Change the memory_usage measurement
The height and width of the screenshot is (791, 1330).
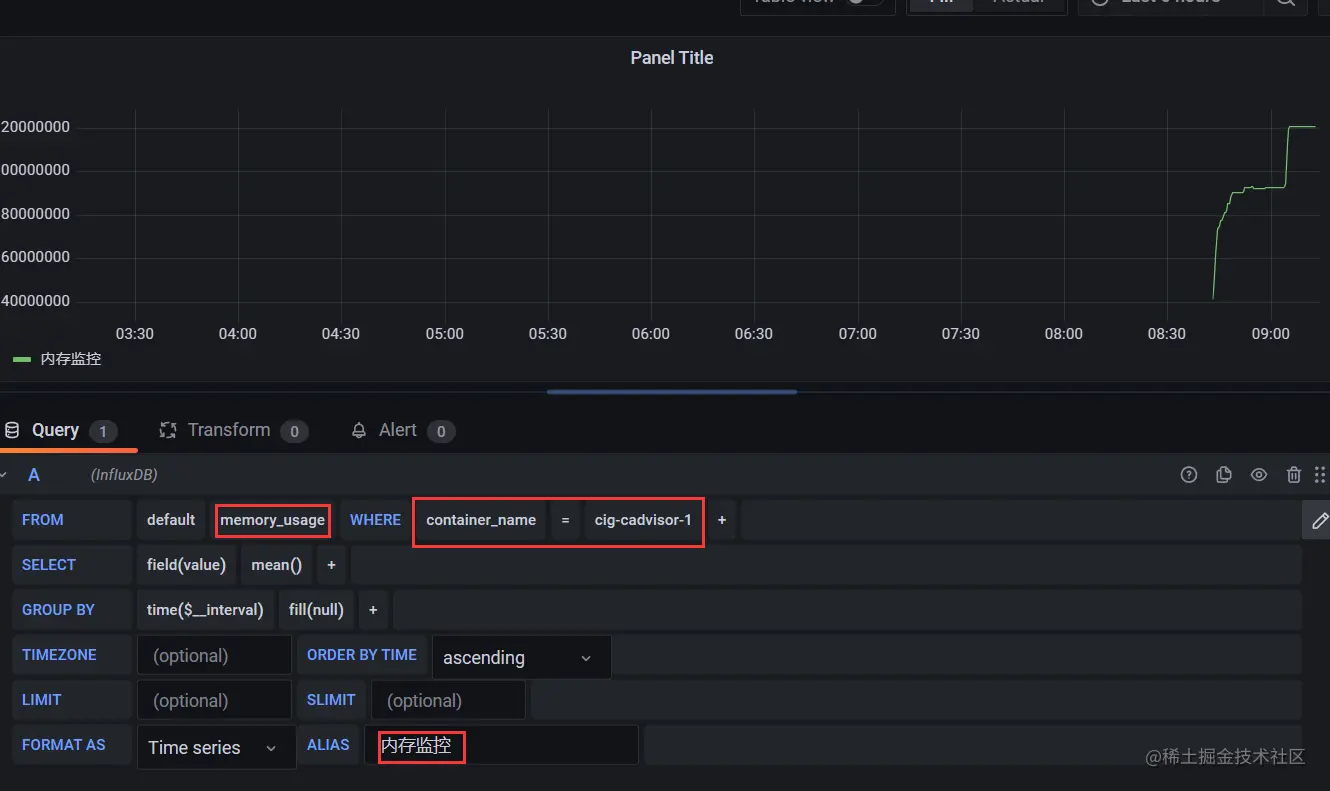[x=272, y=520]
